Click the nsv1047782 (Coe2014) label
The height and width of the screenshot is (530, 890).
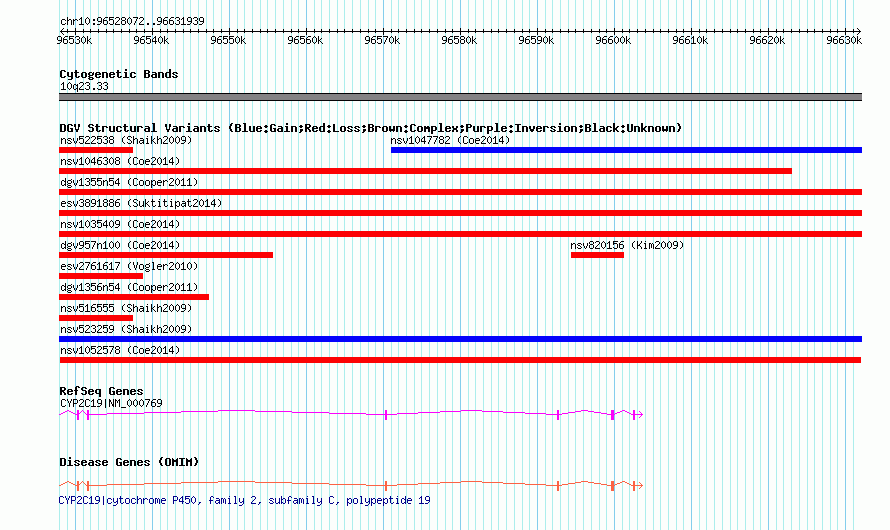point(450,140)
